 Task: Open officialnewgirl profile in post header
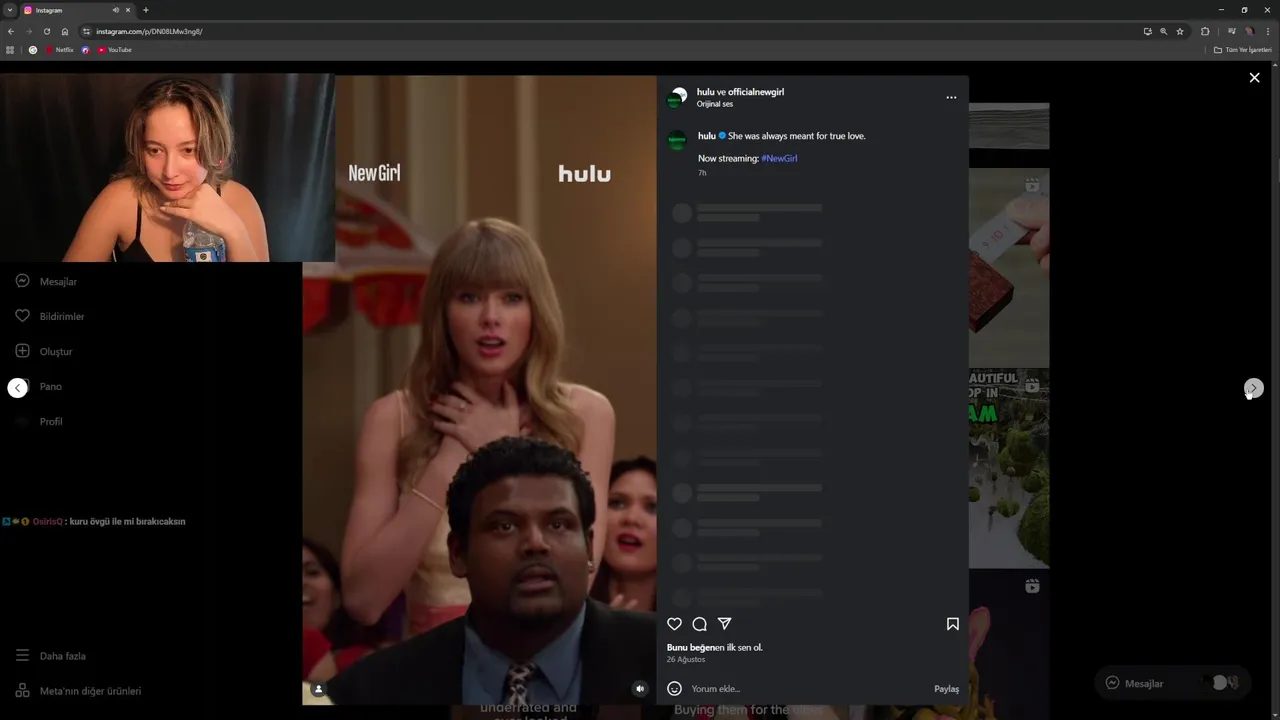(x=756, y=92)
